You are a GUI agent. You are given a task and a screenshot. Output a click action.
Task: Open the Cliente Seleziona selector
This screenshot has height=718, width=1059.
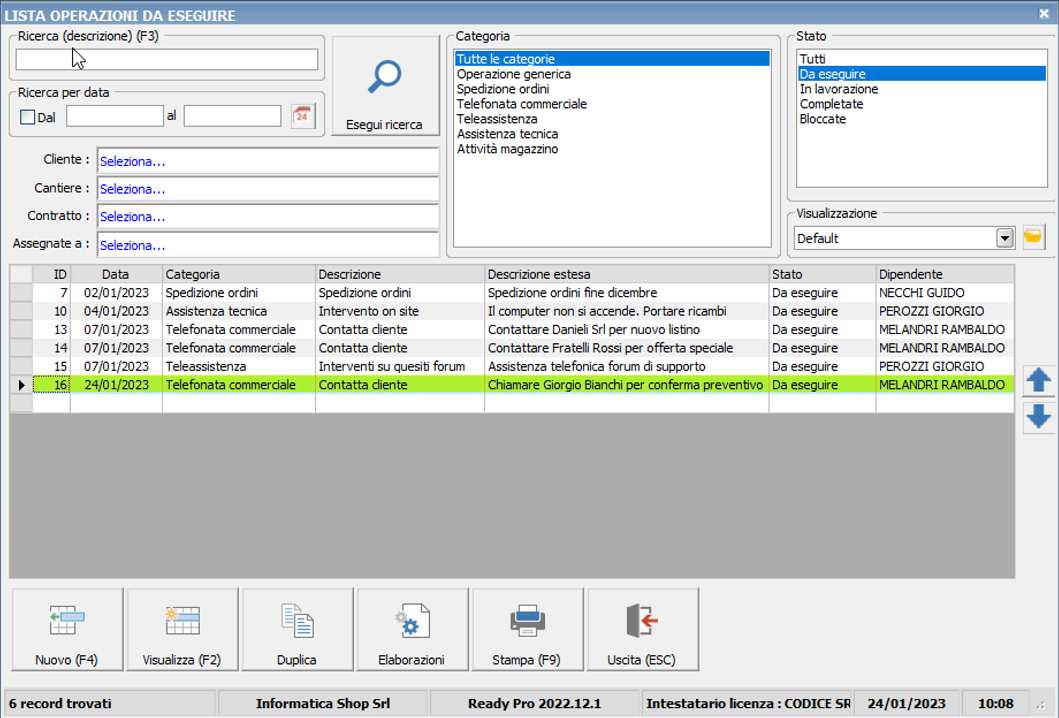267,161
